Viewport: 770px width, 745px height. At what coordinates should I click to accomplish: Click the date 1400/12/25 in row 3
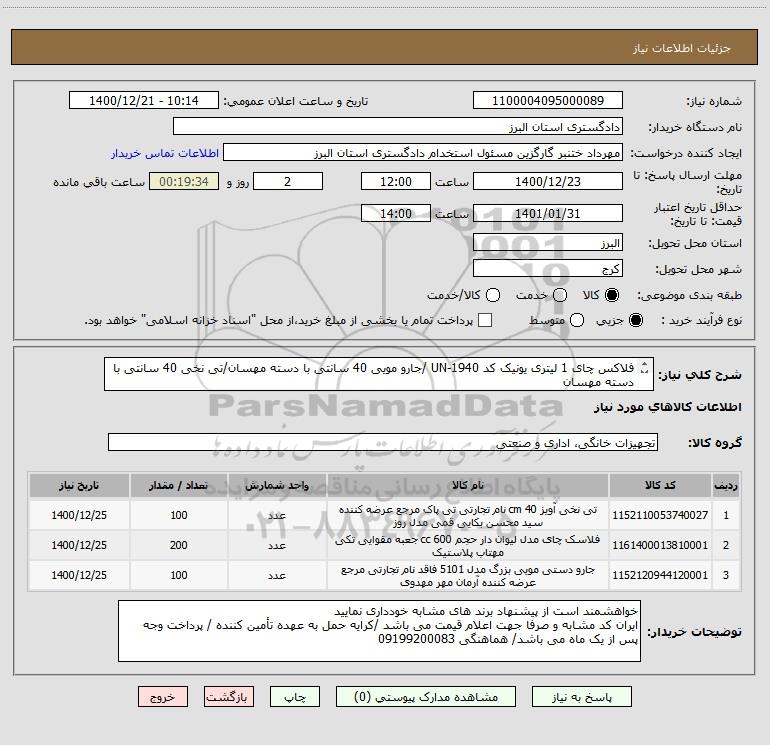79,575
